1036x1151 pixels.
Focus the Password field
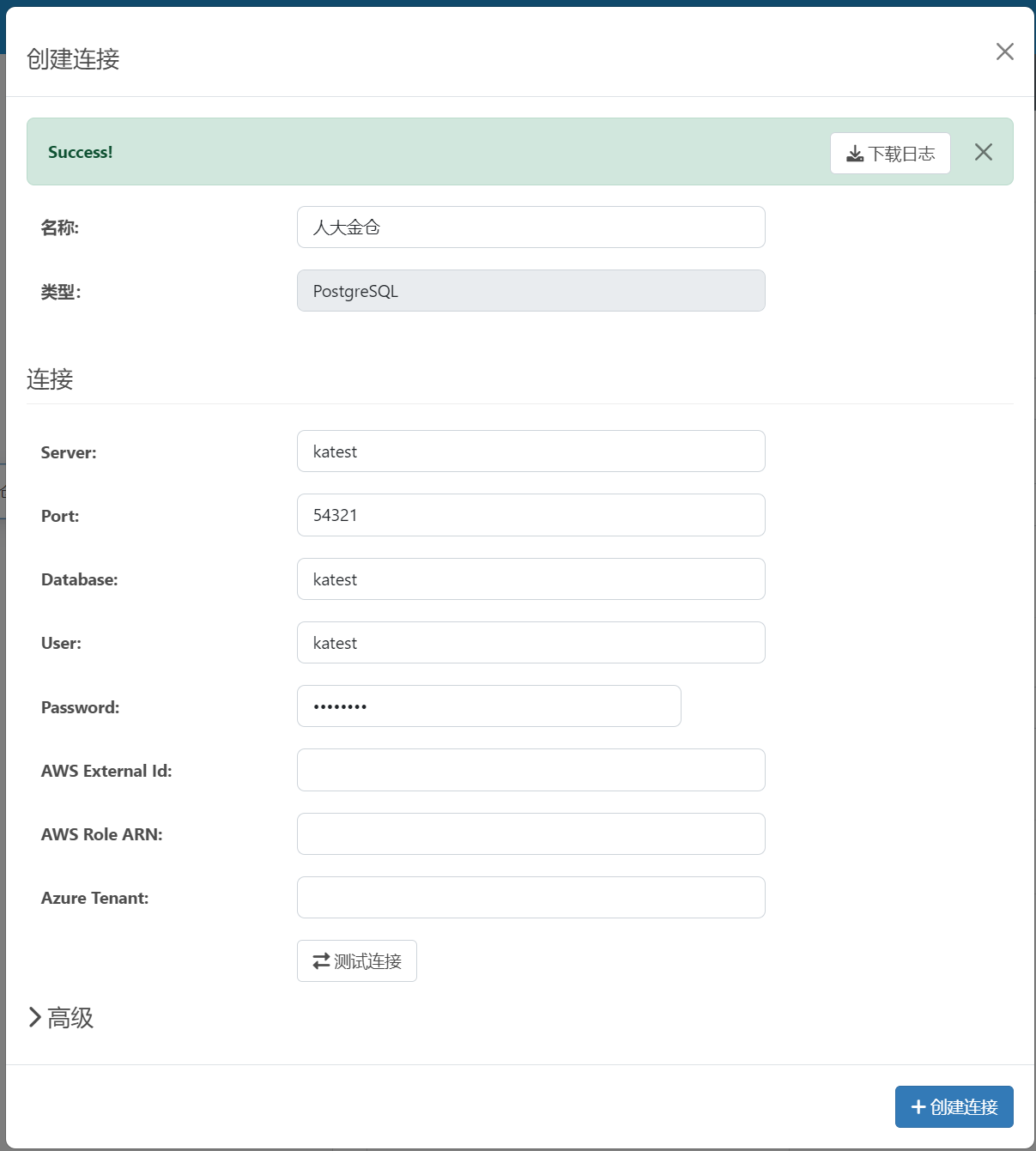click(489, 706)
